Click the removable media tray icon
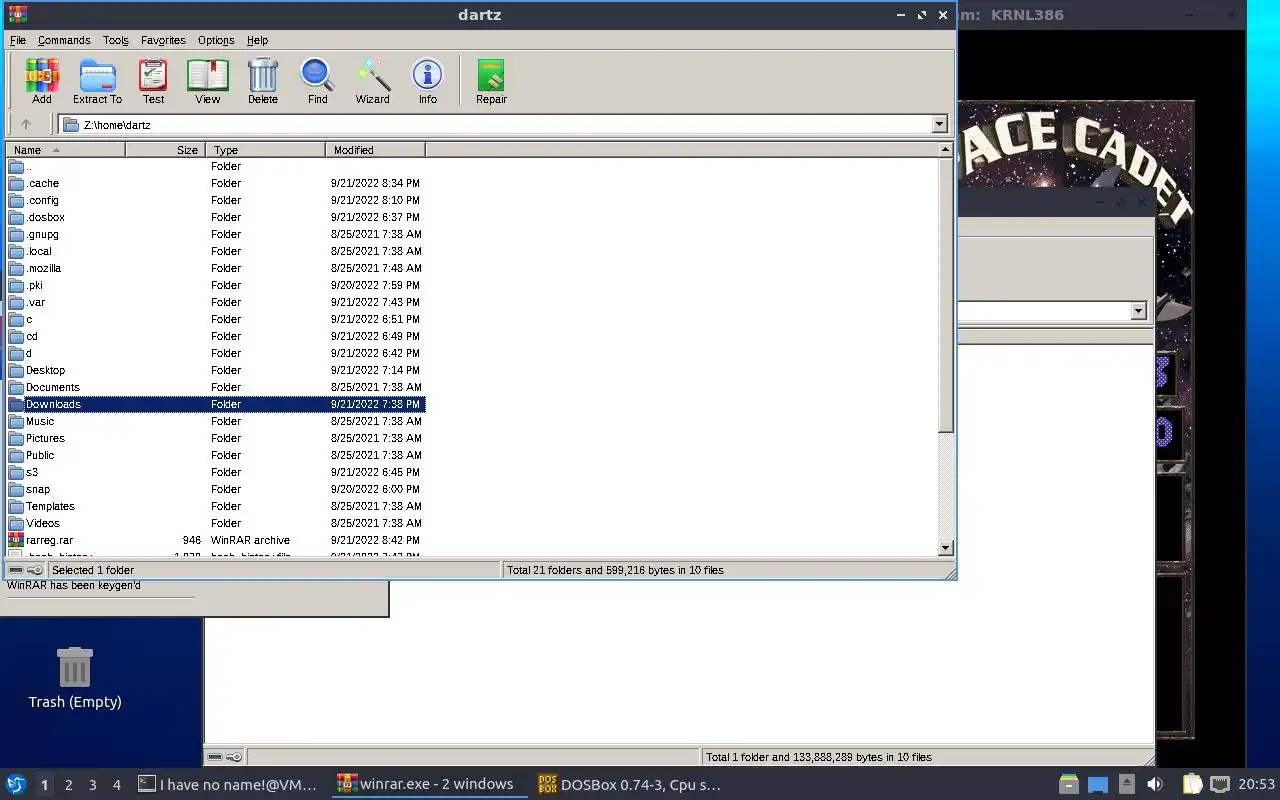The height and width of the screenshot is (800, 1280). coord(1127,784)
